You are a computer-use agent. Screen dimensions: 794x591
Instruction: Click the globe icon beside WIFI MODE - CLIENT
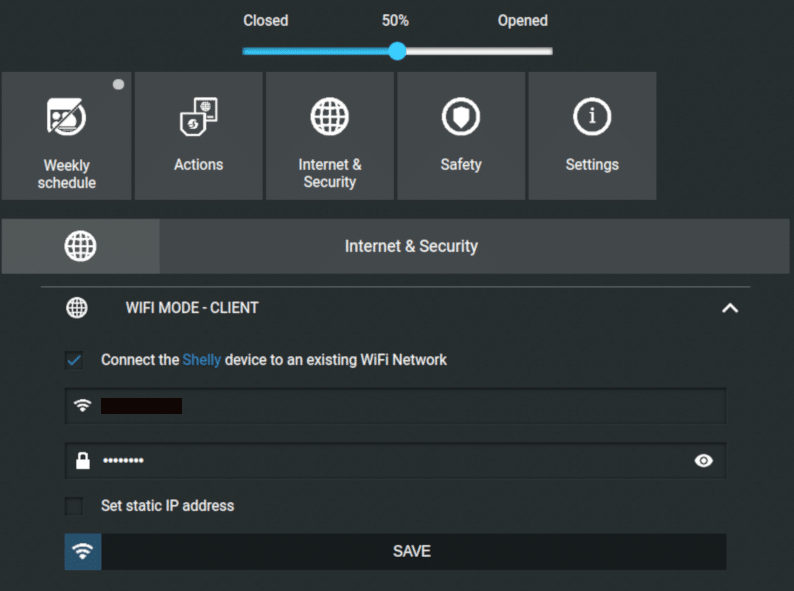coord(77,307)
